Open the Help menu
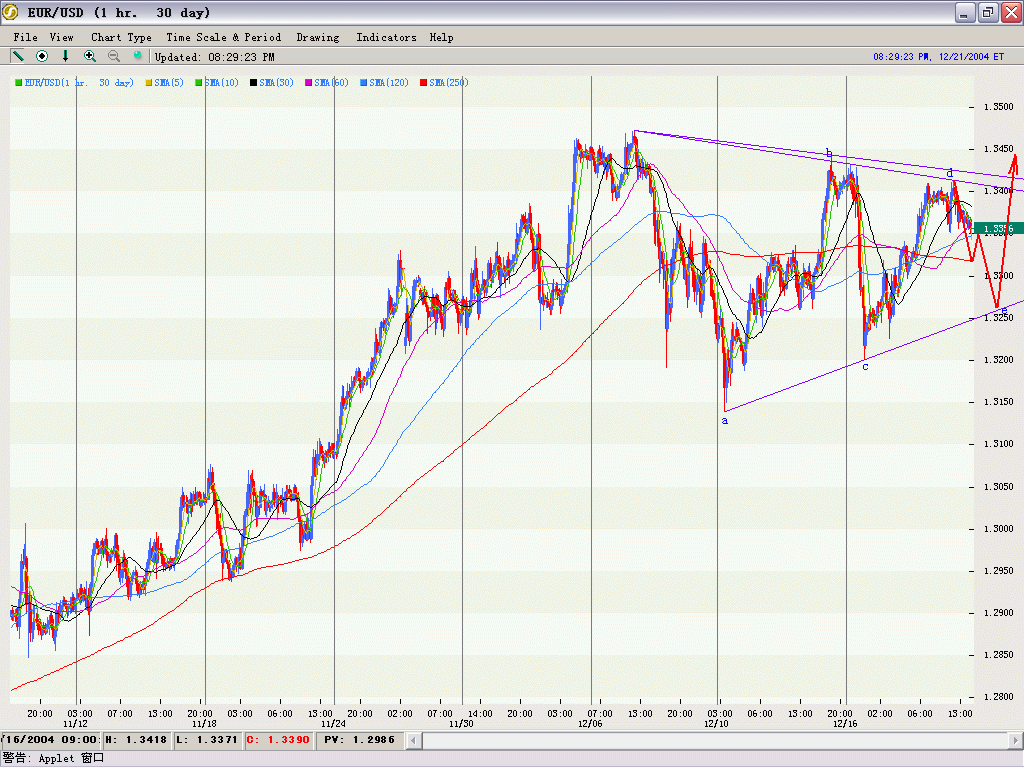This screenshot has width=1024, height=768. tap(441, 37)
